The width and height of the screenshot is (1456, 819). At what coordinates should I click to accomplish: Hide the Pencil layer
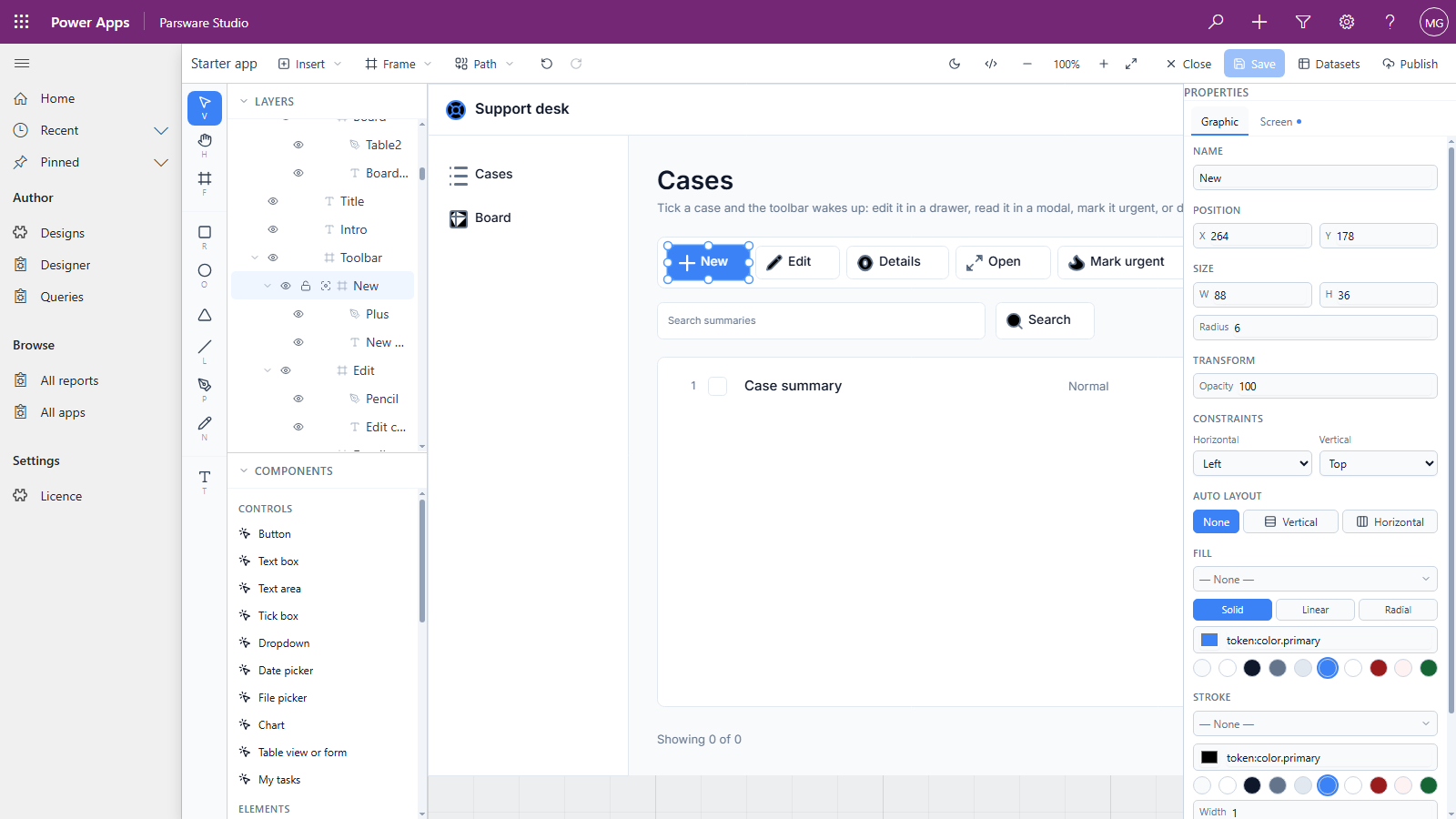(298, 399)
